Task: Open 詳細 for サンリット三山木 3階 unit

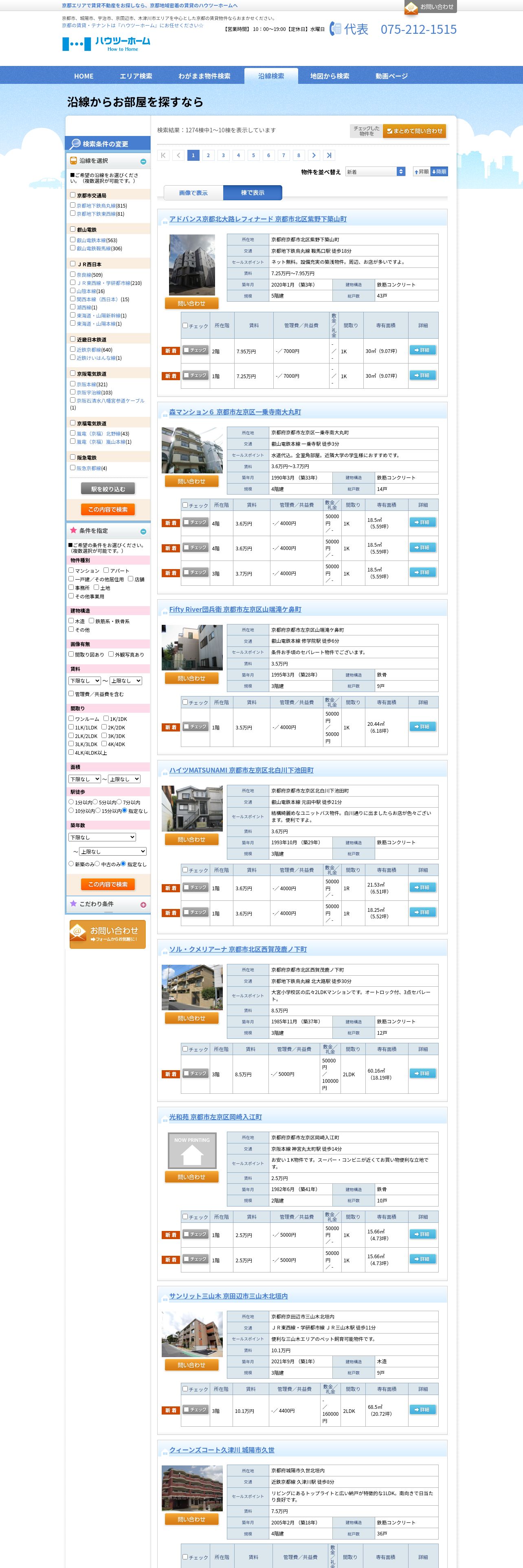Action: tap(422, 1409)
